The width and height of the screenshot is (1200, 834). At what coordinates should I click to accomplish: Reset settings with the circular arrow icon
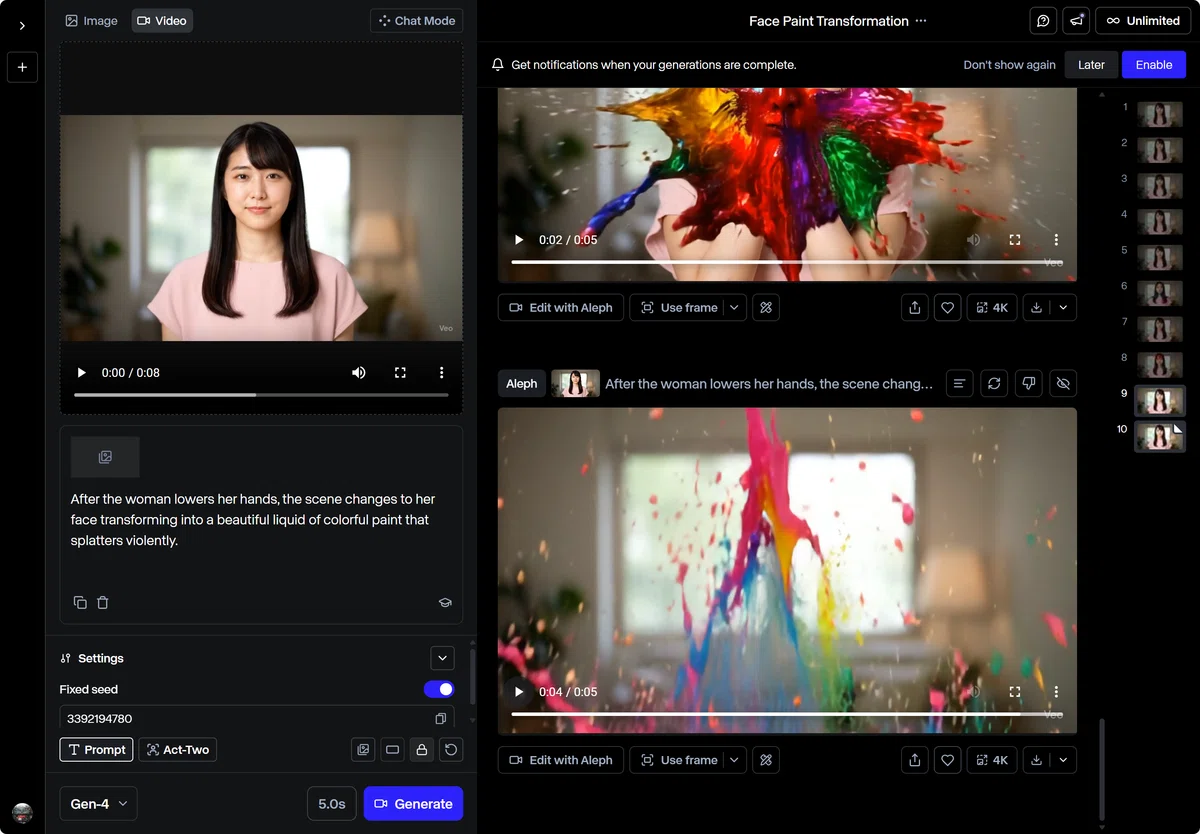pyautogui.click(x=451, y=749)
